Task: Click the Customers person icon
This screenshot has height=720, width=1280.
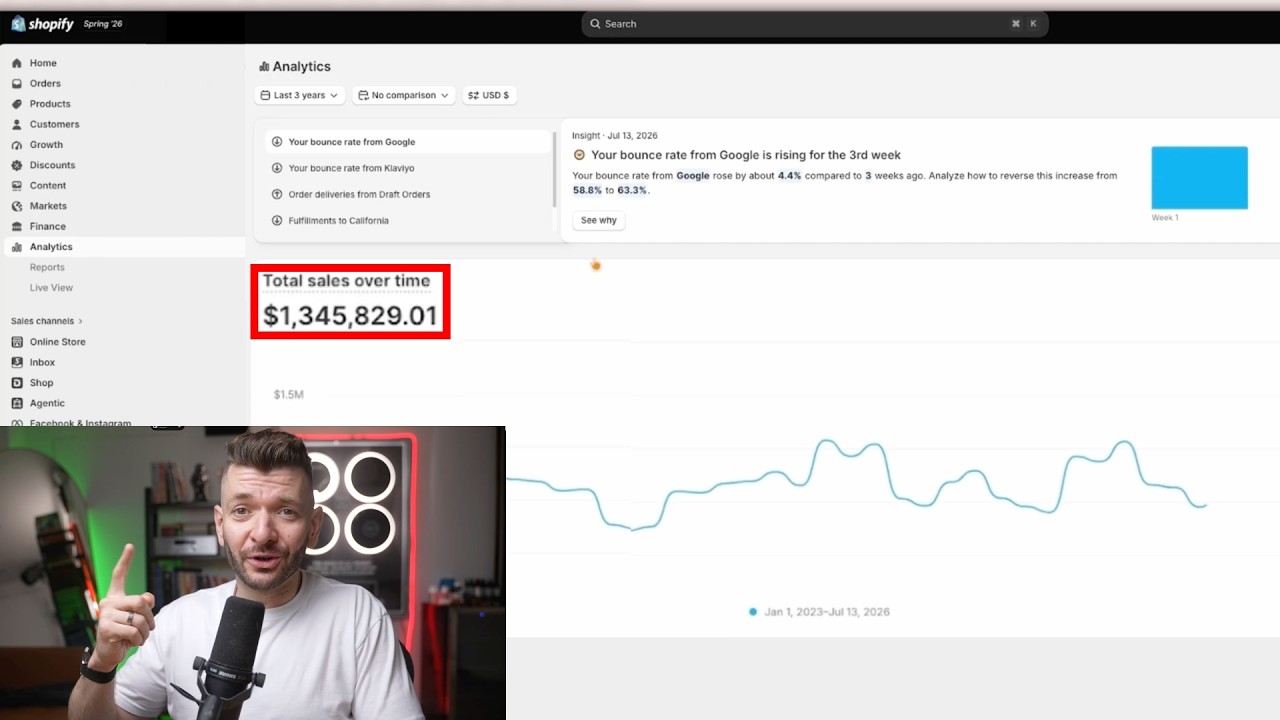Action: (x=17, y=125)
